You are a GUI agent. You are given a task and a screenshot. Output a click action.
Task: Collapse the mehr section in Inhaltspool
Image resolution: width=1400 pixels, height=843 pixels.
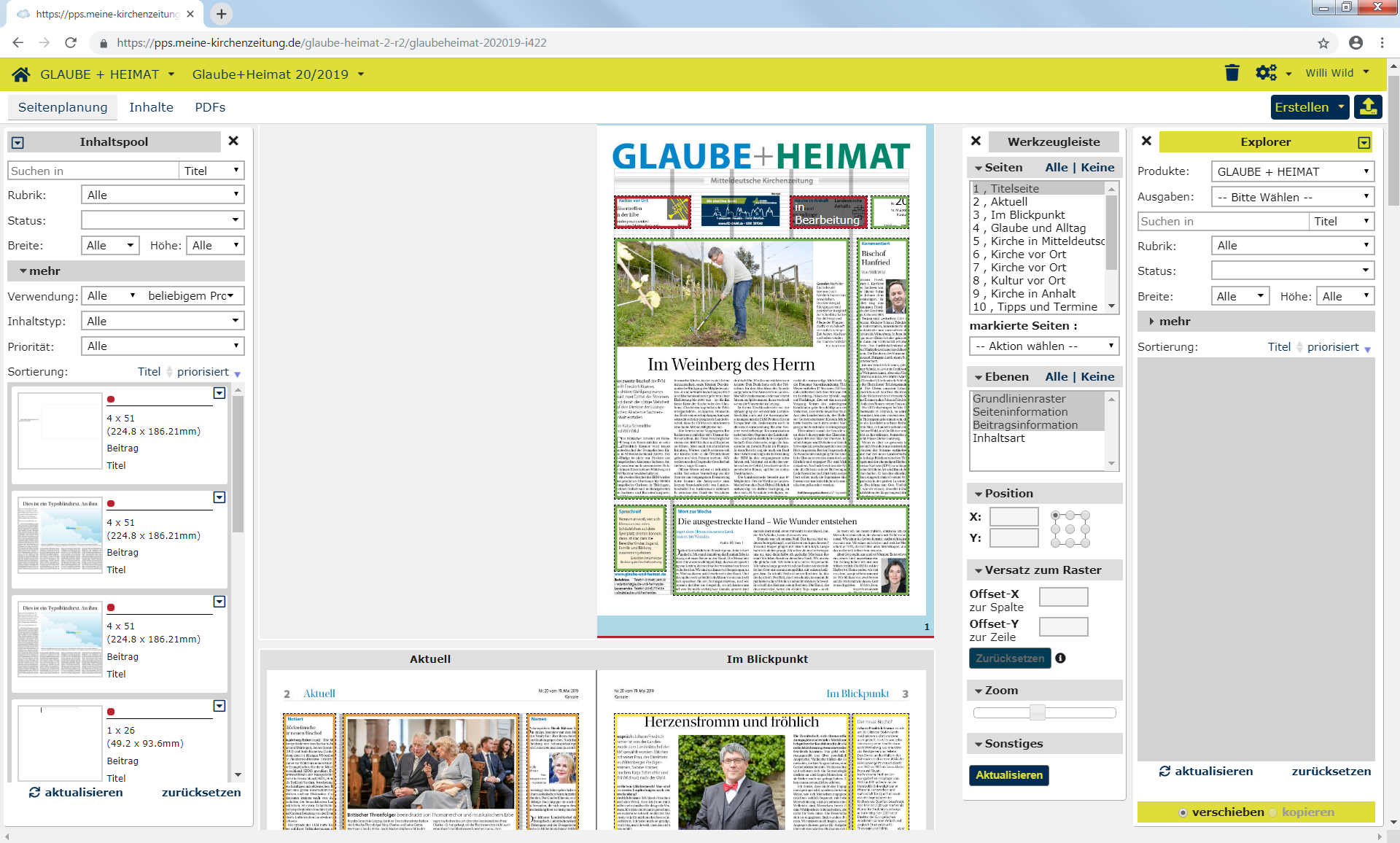[125, 271]
